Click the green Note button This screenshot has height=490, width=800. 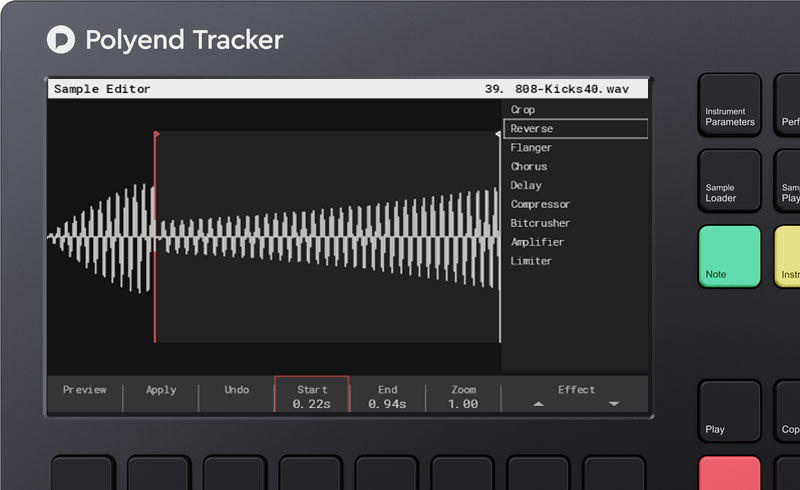(x=730, y=257)
